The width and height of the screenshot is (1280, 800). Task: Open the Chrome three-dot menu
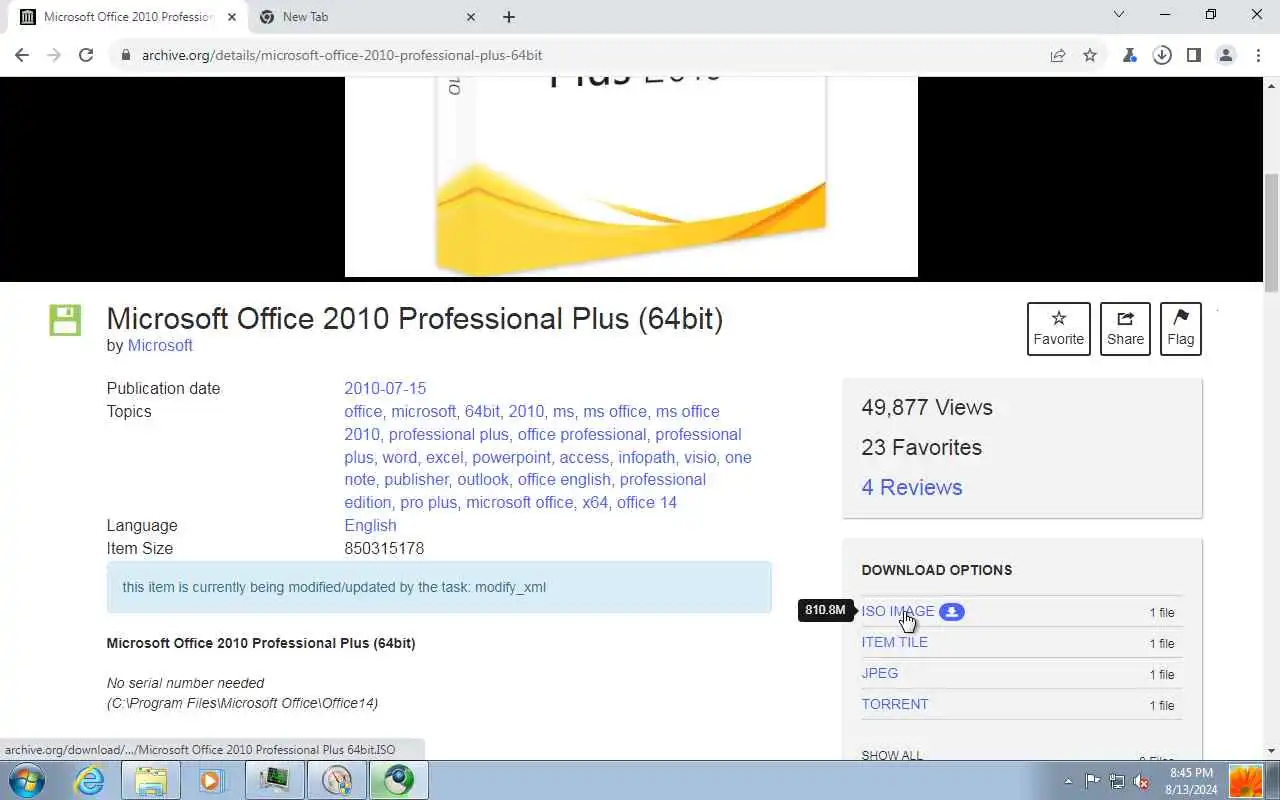tap(1258, 55)
